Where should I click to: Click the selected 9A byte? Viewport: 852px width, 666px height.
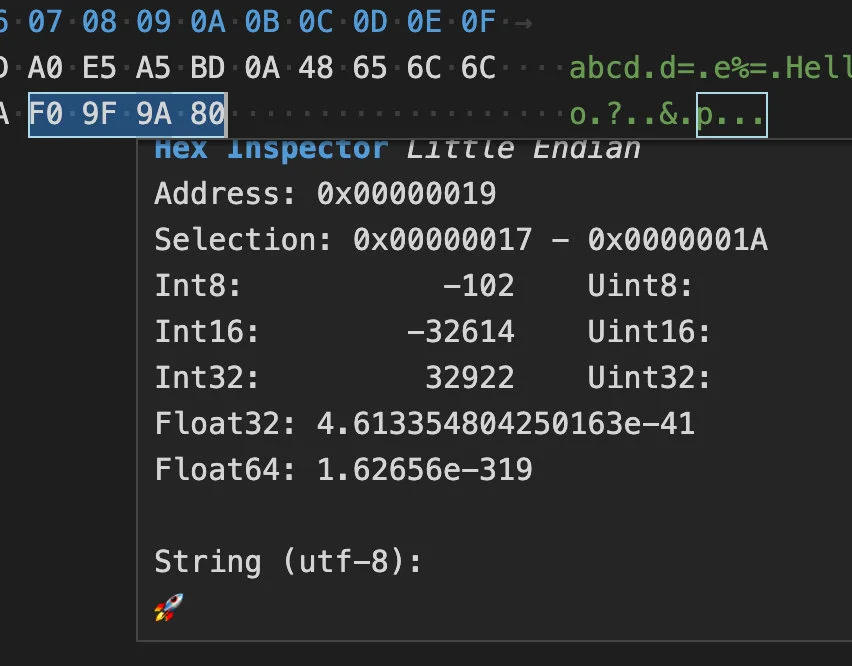[153, 115]
